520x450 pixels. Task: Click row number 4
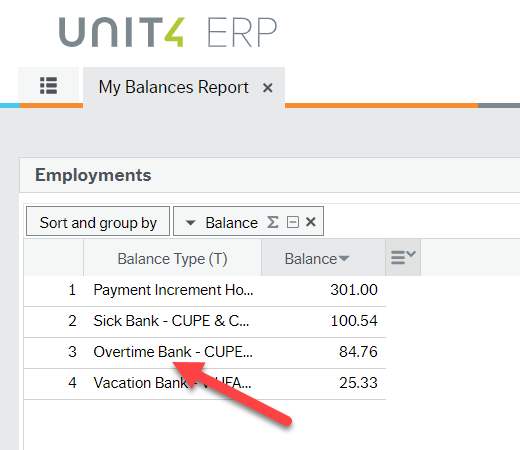click(x=72, y=383)
